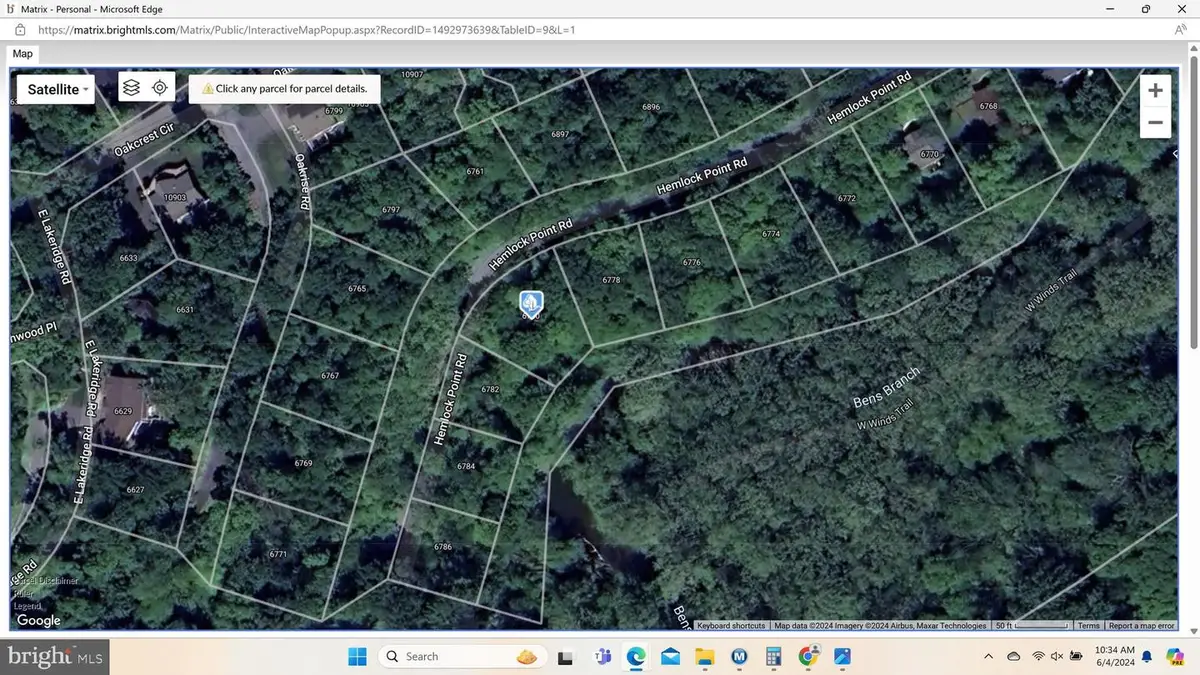Open Google Chrome from the taskbar
1200x675 pixels.
[808, 657]
